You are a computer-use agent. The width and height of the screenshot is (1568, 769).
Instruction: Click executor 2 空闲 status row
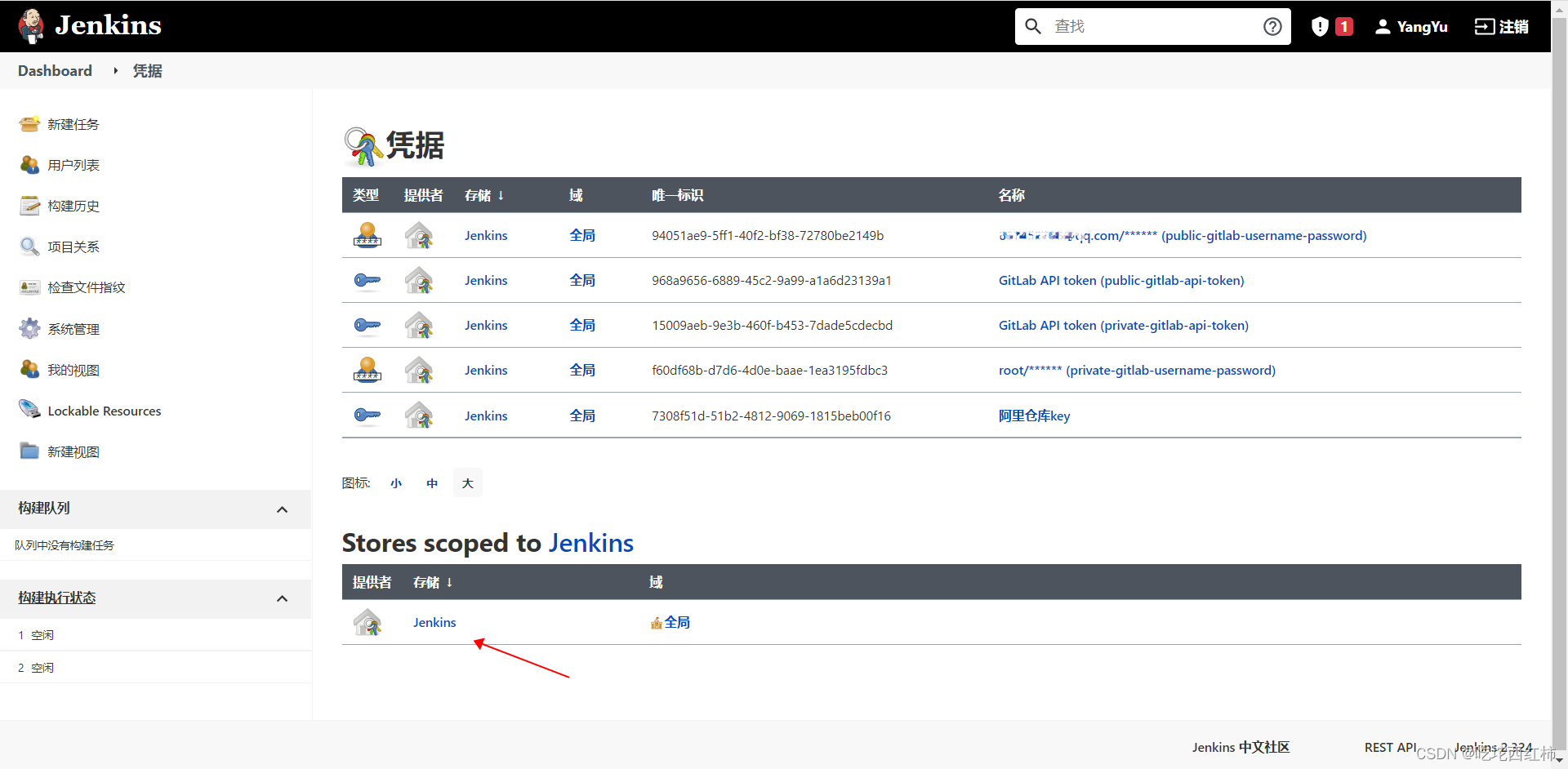(155, 668)
